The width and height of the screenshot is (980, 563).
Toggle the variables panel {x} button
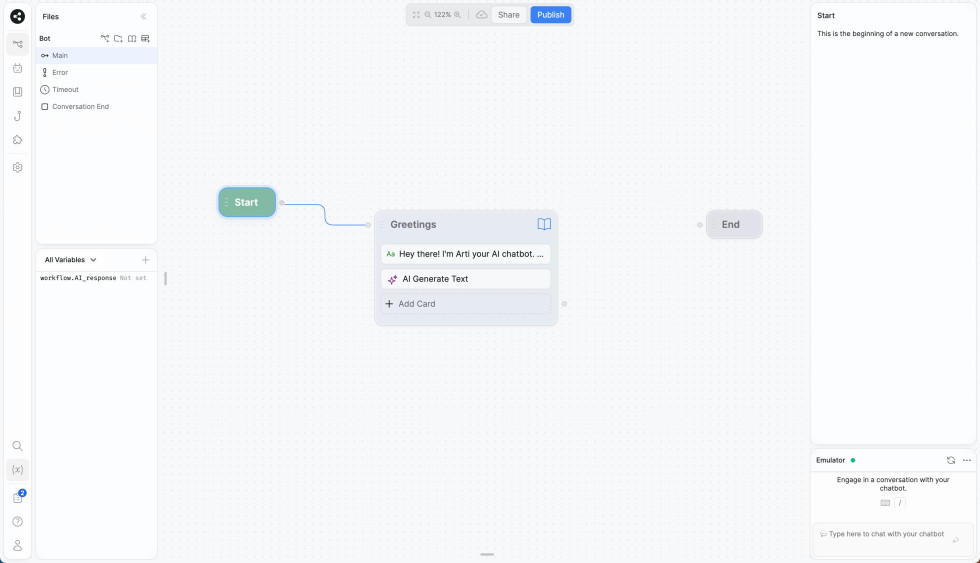point(17,469)
